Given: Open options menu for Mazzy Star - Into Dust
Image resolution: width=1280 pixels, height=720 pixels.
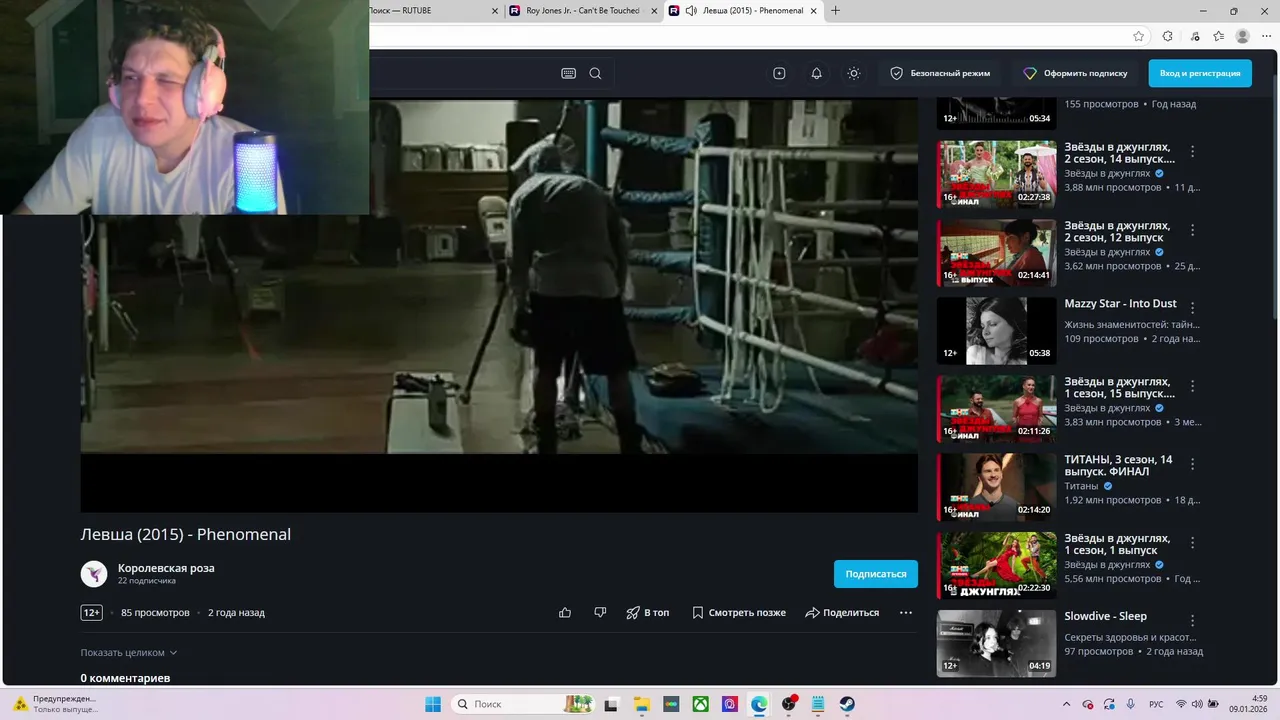Looking at the screenshot, I should pos(1192,308).
